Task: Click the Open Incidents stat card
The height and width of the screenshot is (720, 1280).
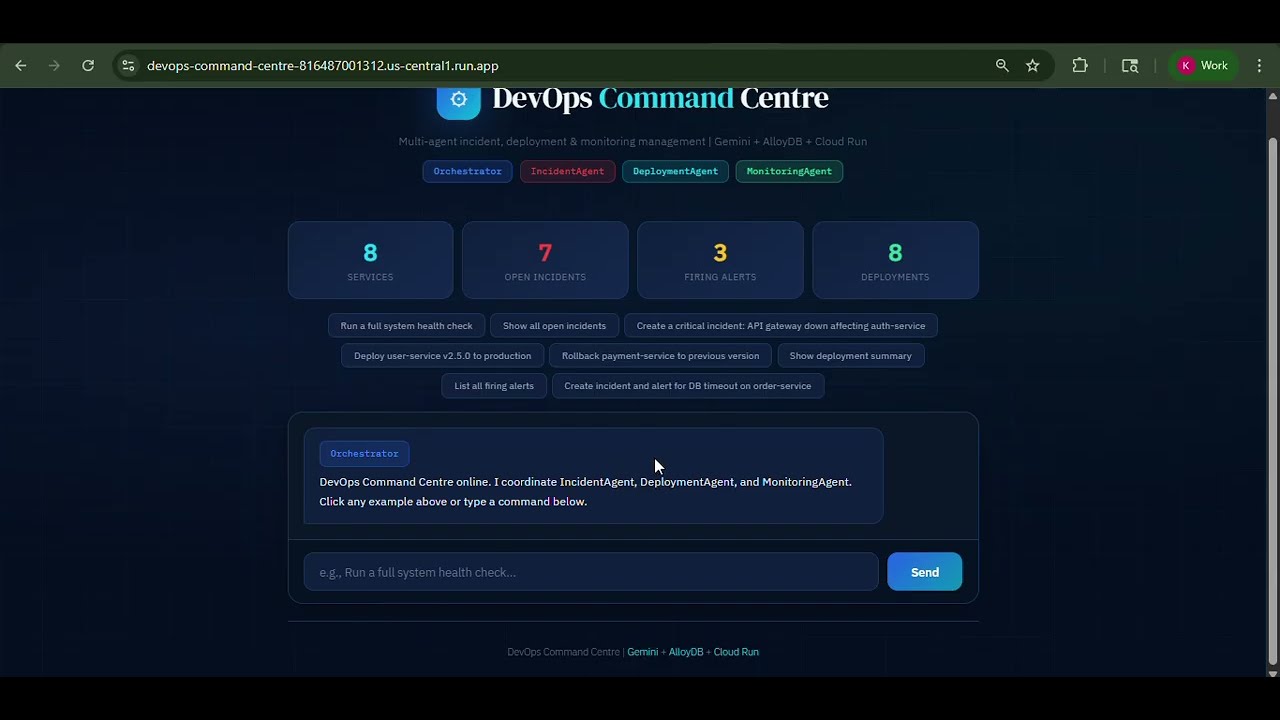Action: tap(545, 260)
